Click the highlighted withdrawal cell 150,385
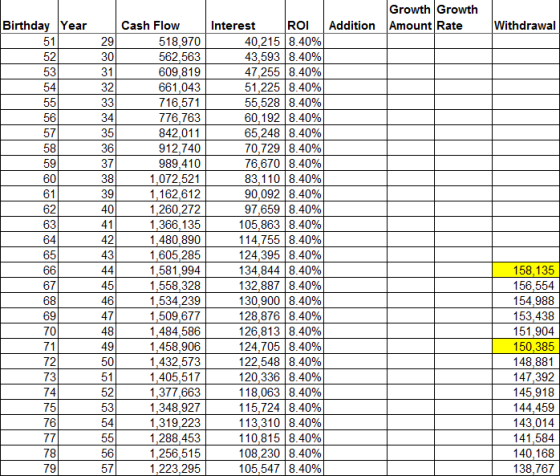 (x=526, y=346)
